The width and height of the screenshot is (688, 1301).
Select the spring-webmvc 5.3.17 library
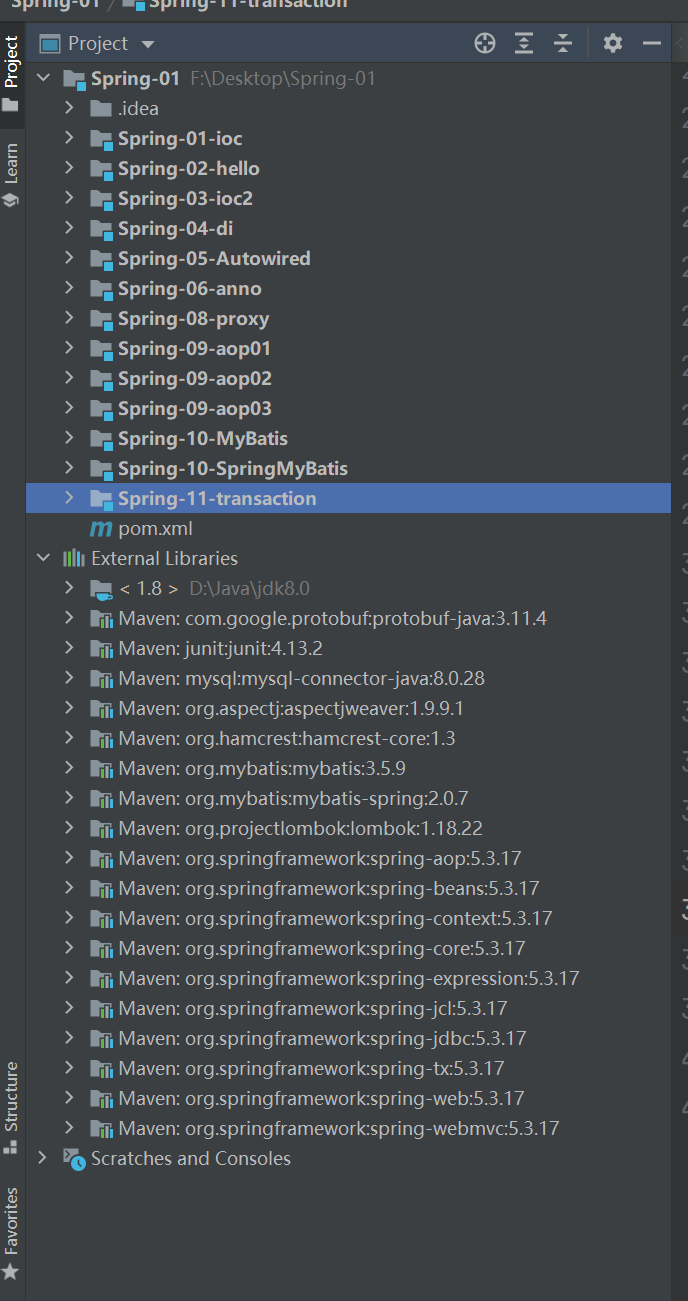click(338, 1128)
